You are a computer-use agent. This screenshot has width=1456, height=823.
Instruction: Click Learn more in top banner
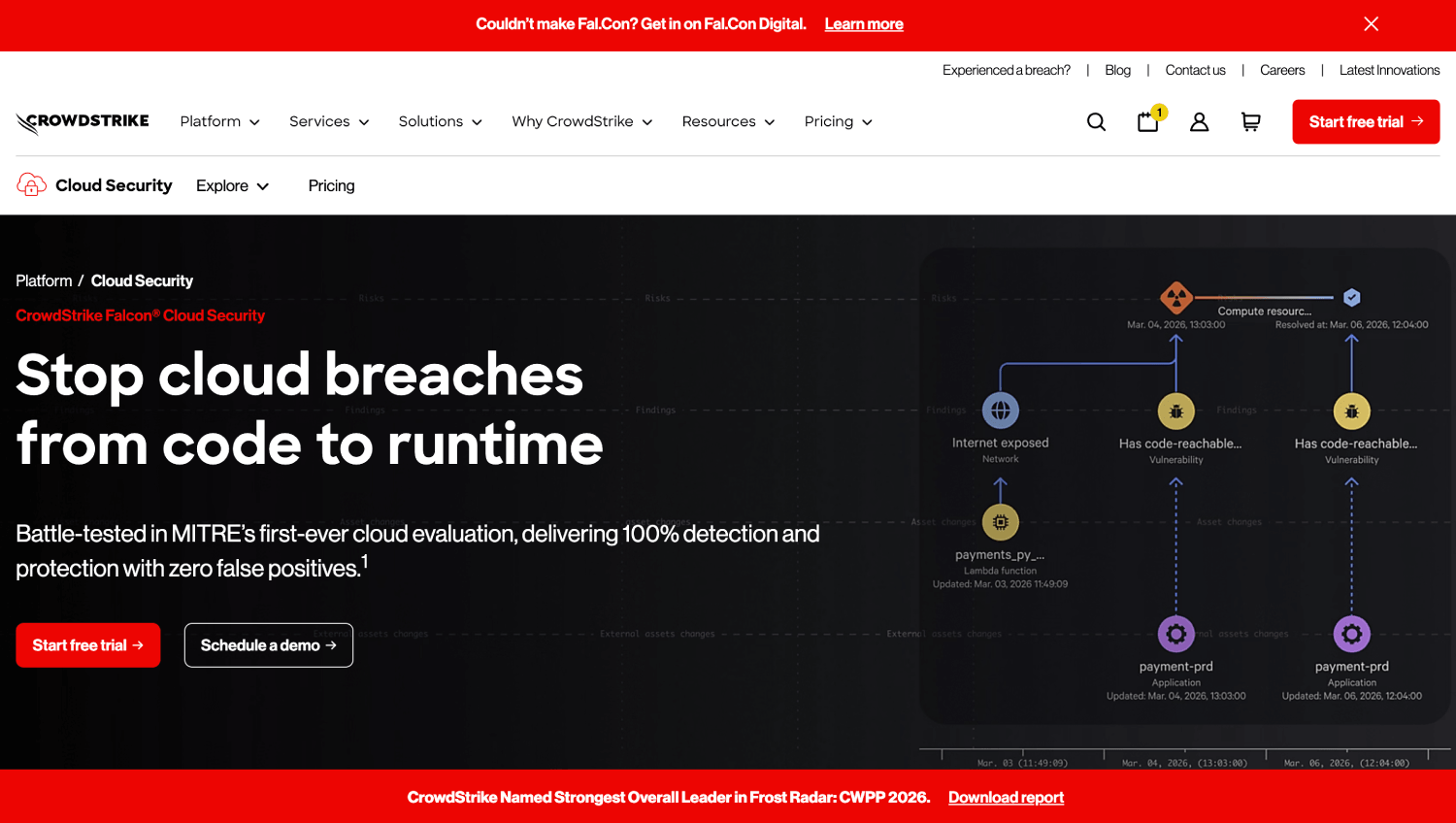coord(864,24)
